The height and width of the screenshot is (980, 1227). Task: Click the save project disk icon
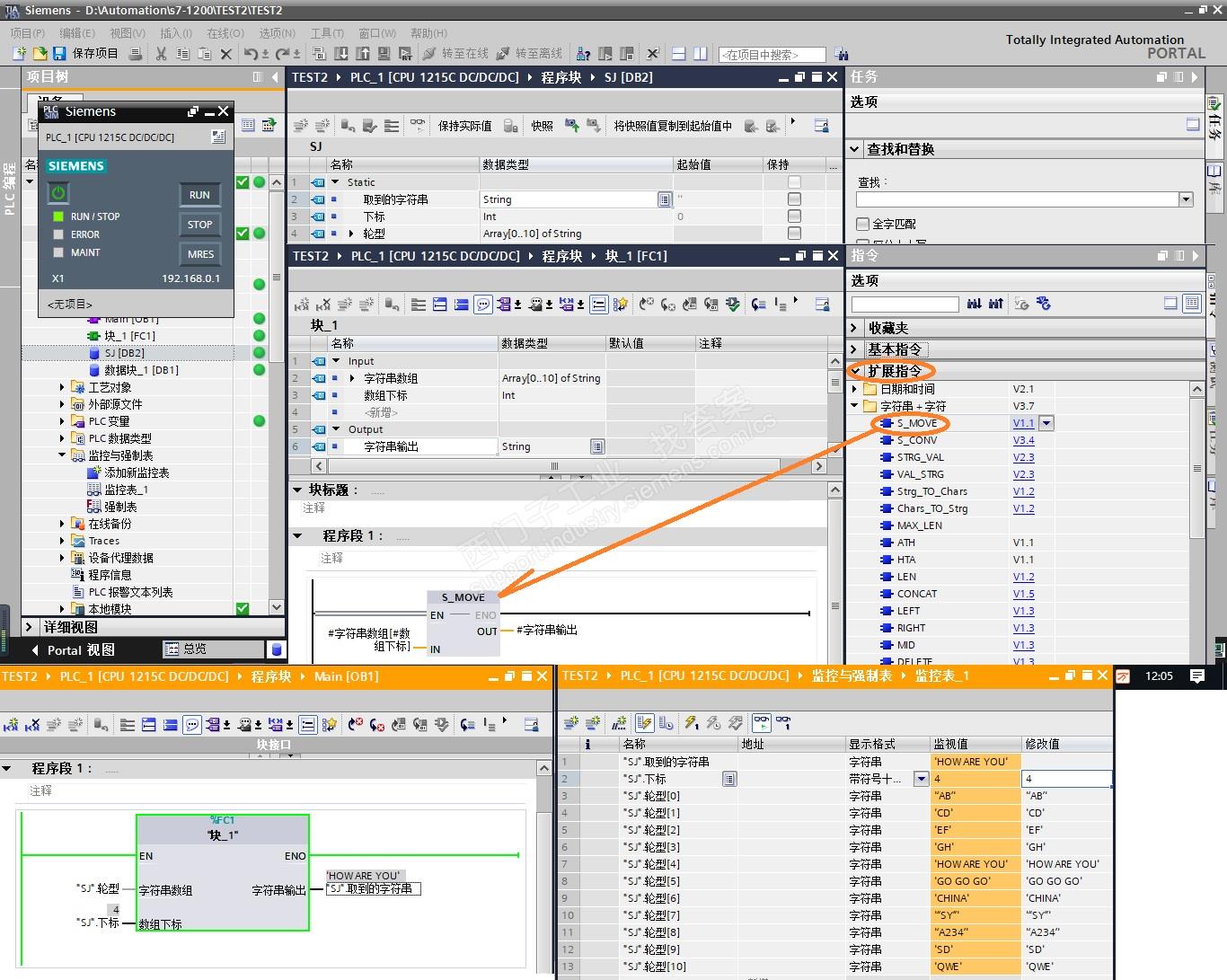click(x=59, y=54)
